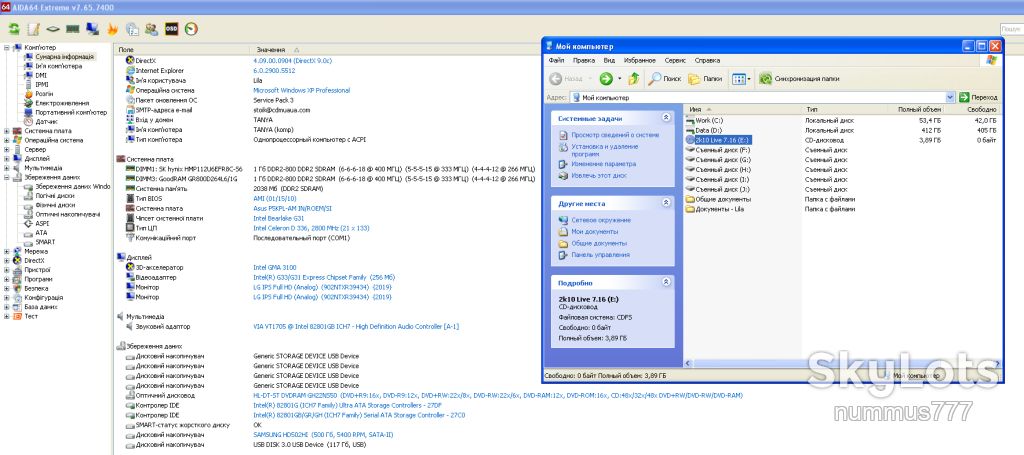Click Переход go button
The height and width of the screenshot is (455, 1024).
pos(978,97)
